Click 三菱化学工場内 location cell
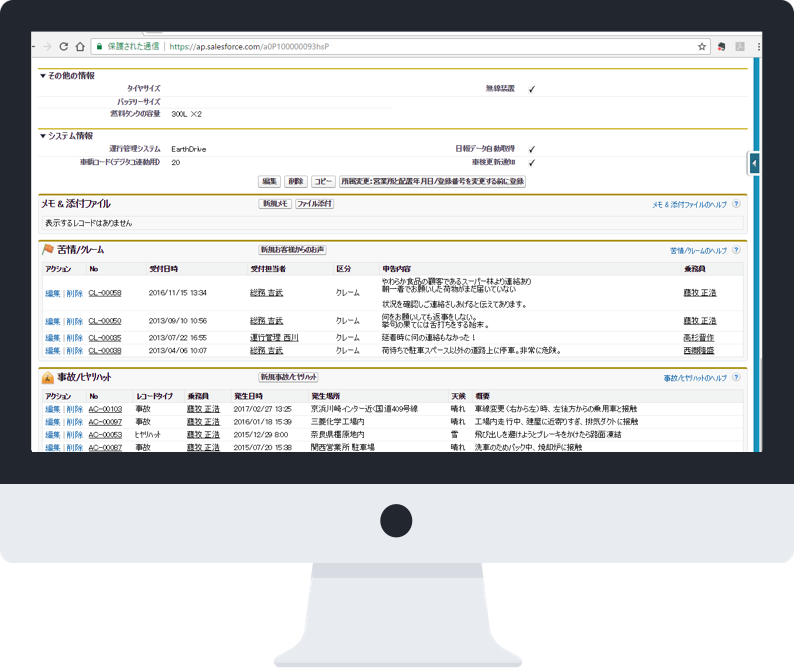This screenshot has width=794, height=668. coord(337,421)
